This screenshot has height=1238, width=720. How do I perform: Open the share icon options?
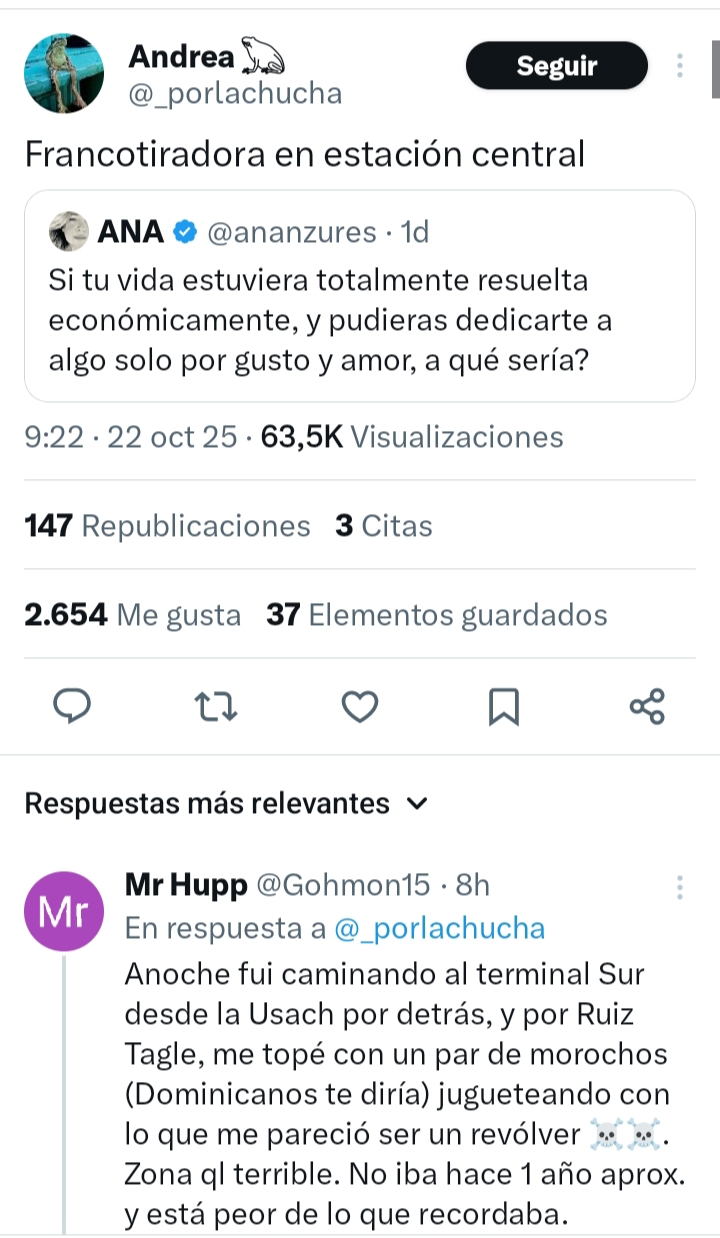[x=647, y=707]
